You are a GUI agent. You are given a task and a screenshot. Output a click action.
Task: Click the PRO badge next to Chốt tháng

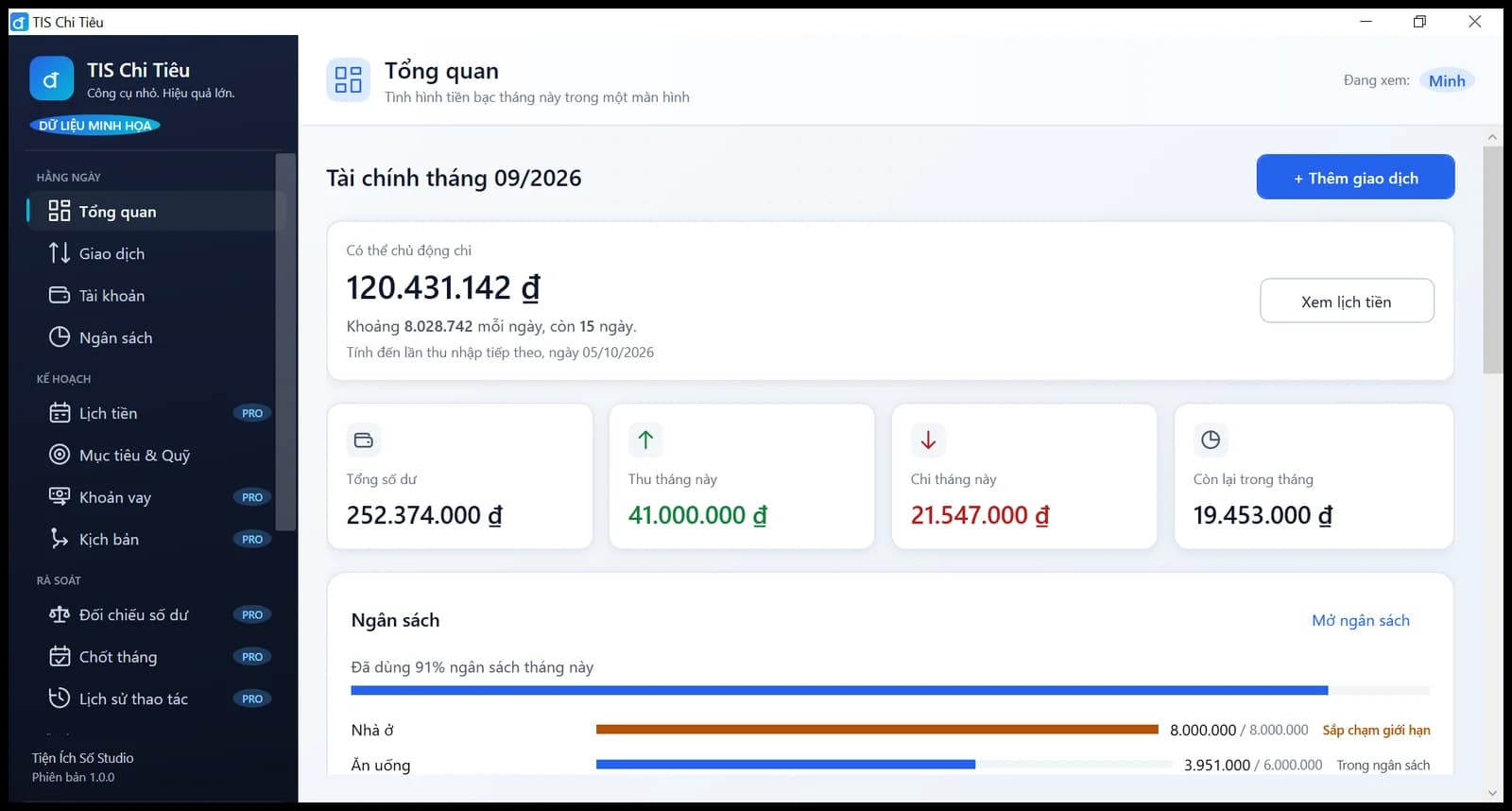tap(252, 656)
